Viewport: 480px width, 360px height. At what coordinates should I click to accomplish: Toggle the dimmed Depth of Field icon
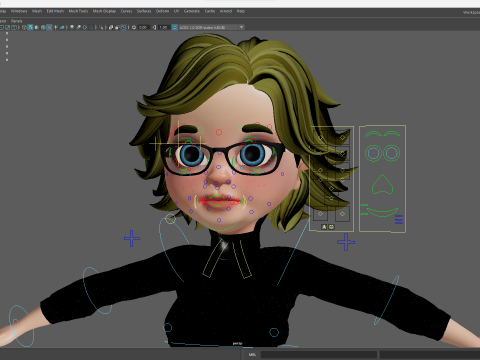coord(91,27)
